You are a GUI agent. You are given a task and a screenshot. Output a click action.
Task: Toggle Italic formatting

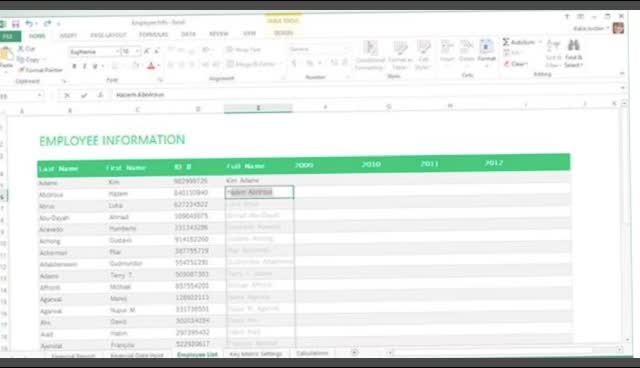click(x=84, y=66)
